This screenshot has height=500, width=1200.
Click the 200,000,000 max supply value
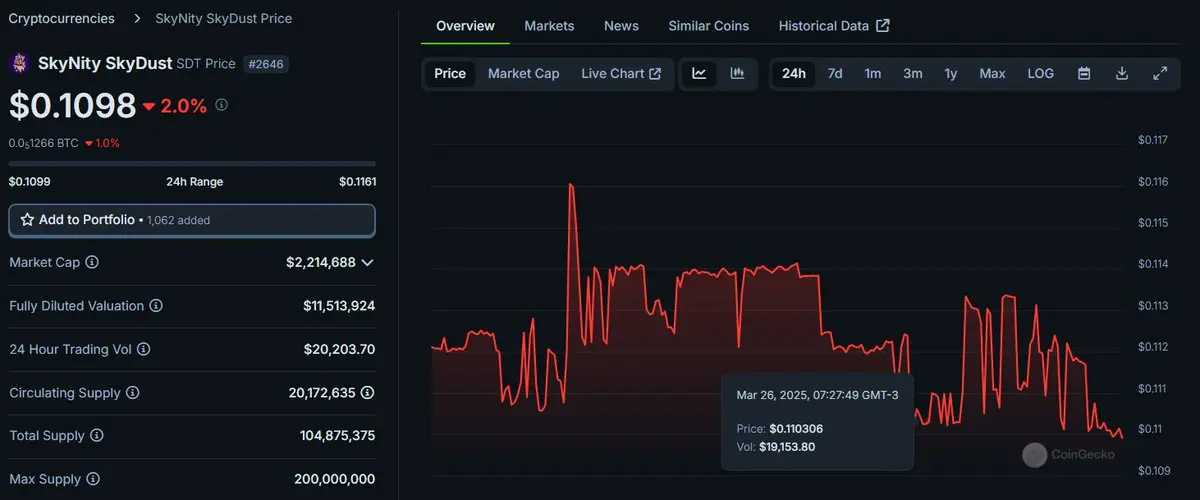tap(335, 479)
